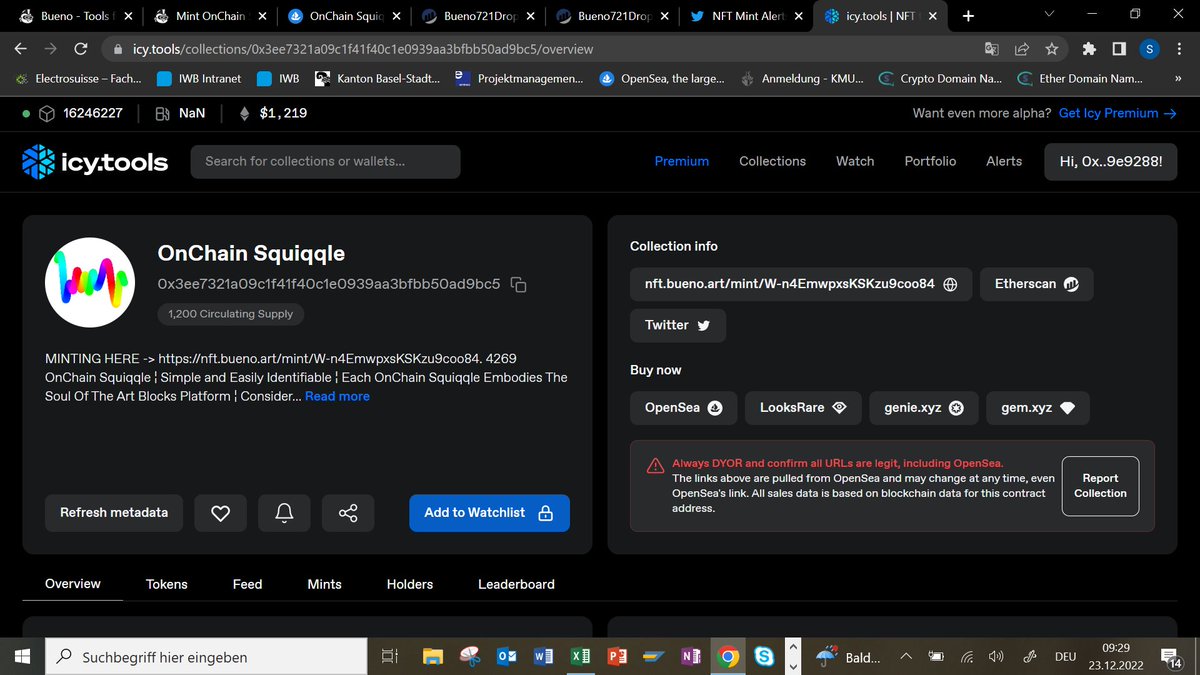Click the Add to Watchlist button
The width and height of the screenshot is (1200, 675).
click(489, 513)
